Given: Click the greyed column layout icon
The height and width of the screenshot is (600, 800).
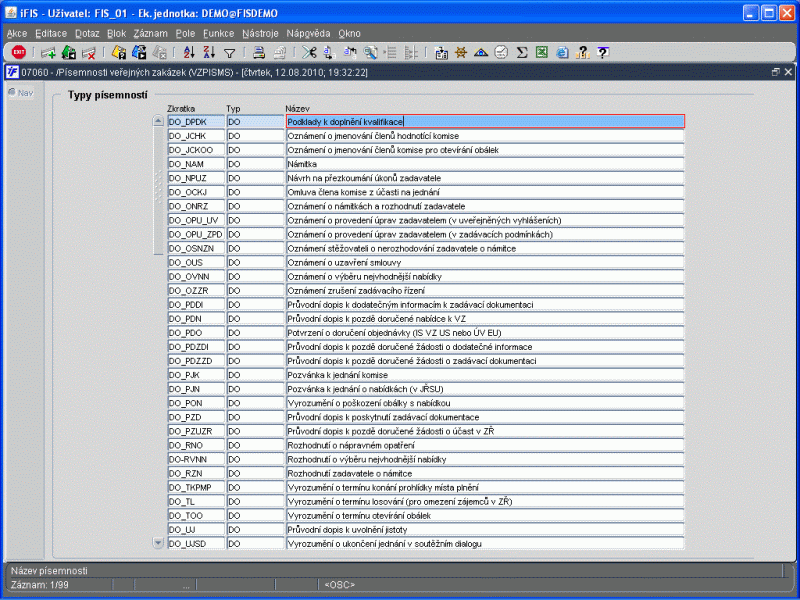Looking at the screenshot, I should coord(411,52).
